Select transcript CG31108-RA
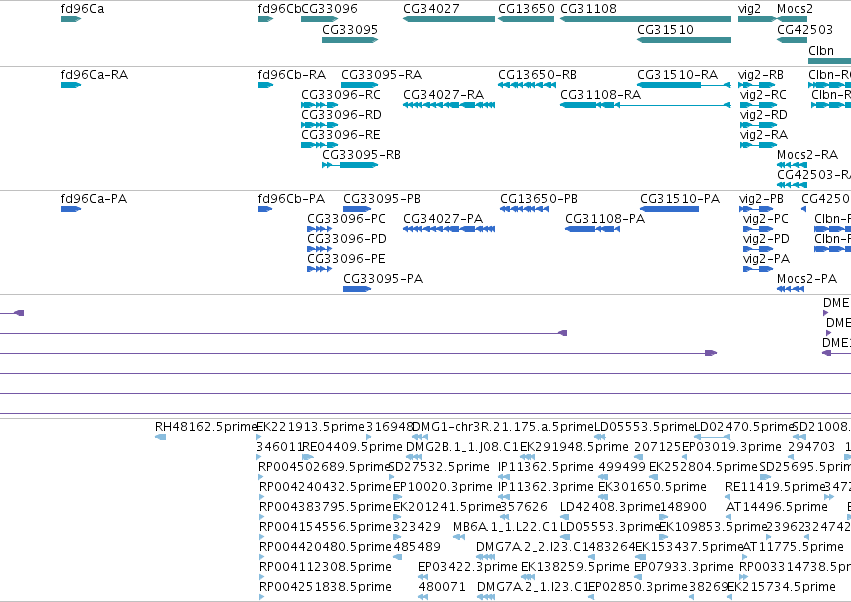The width and height of the screenshot is (851, 602). click(x=645, y=105)
